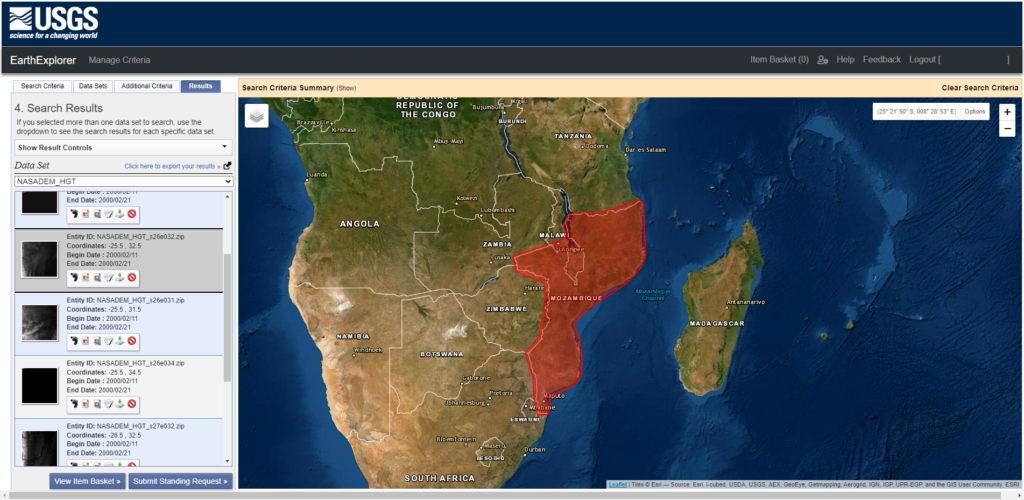The height and width of the screenshot is (500, 1024).
Task: Show browse overlay for NASADEM_HGT_s26e031.zip
Action: 85,341
